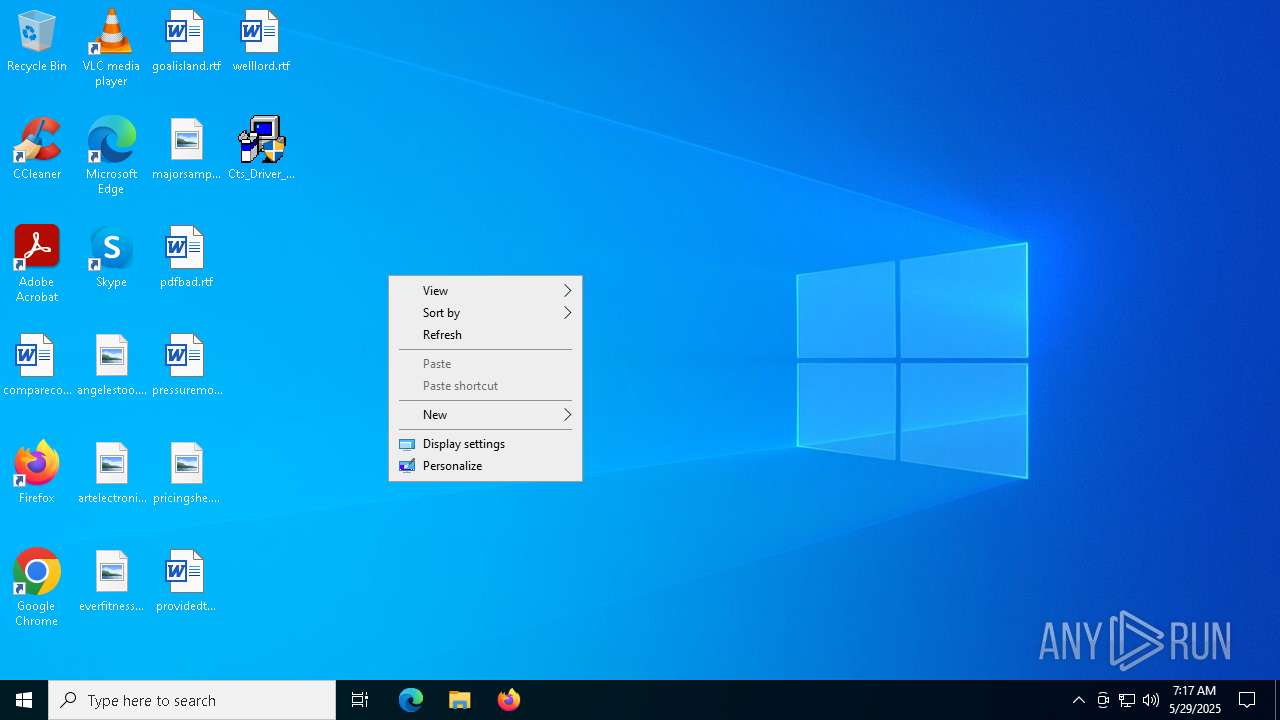This screenshot has height=720, width=1280.
Task: Open Display settings from context menu
Action: tap(485, 444)
